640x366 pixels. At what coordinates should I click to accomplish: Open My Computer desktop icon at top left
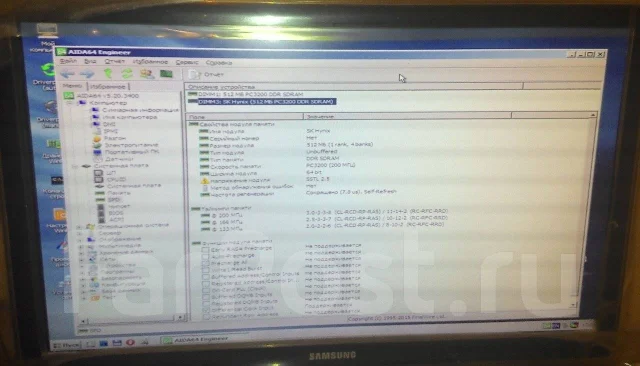(x=46, y=38)
